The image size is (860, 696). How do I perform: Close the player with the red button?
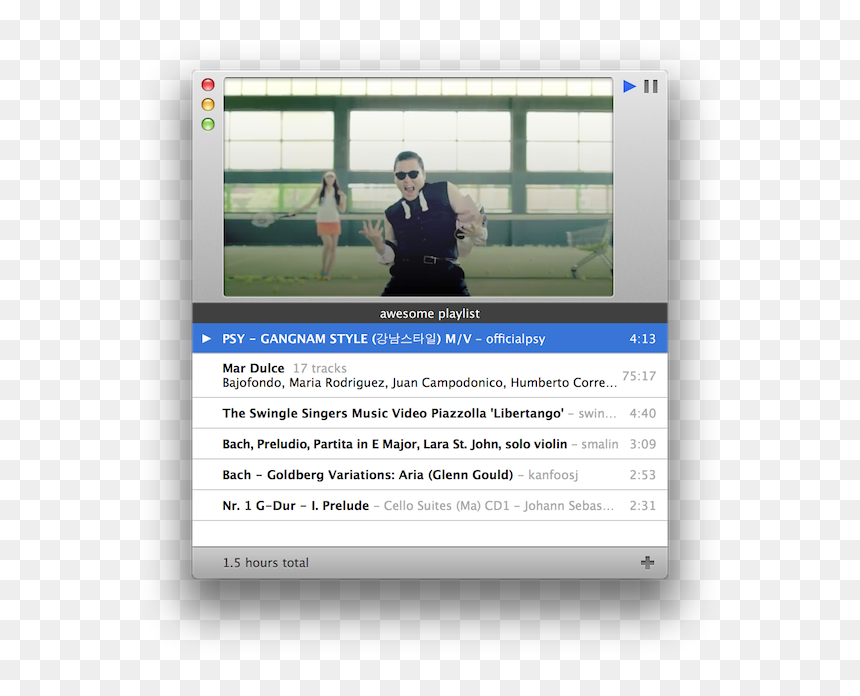click(208, 84)
